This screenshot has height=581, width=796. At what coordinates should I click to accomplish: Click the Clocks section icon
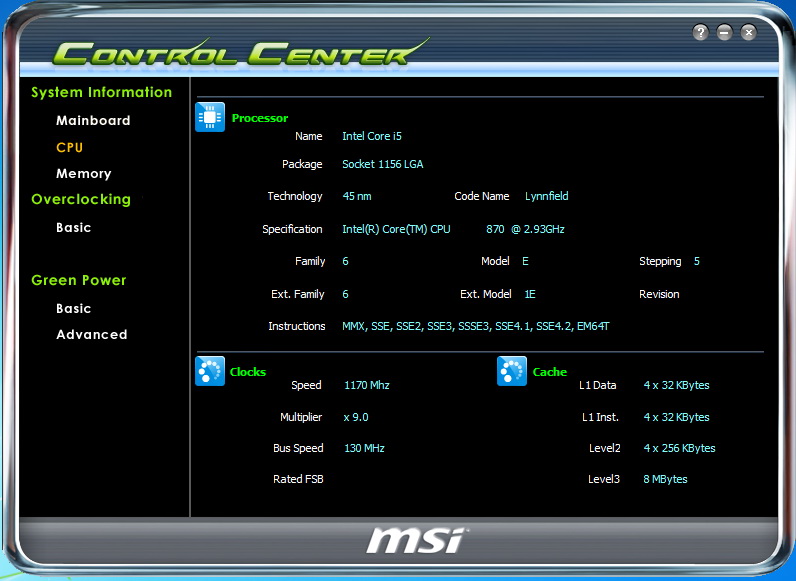pos(210,371)
